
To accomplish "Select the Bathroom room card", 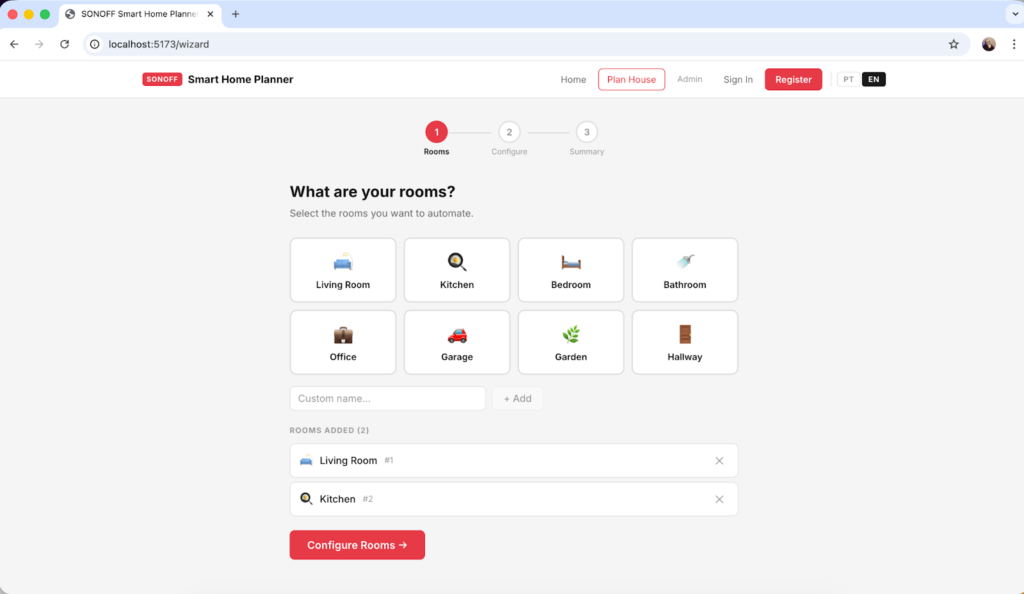I will click(x=684, y=270).
